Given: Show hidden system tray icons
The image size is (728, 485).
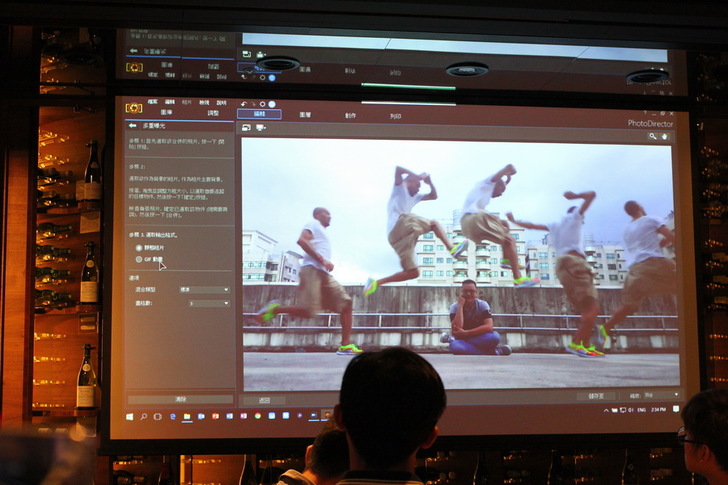Looking at the screenshot, I should coord(605,410).
